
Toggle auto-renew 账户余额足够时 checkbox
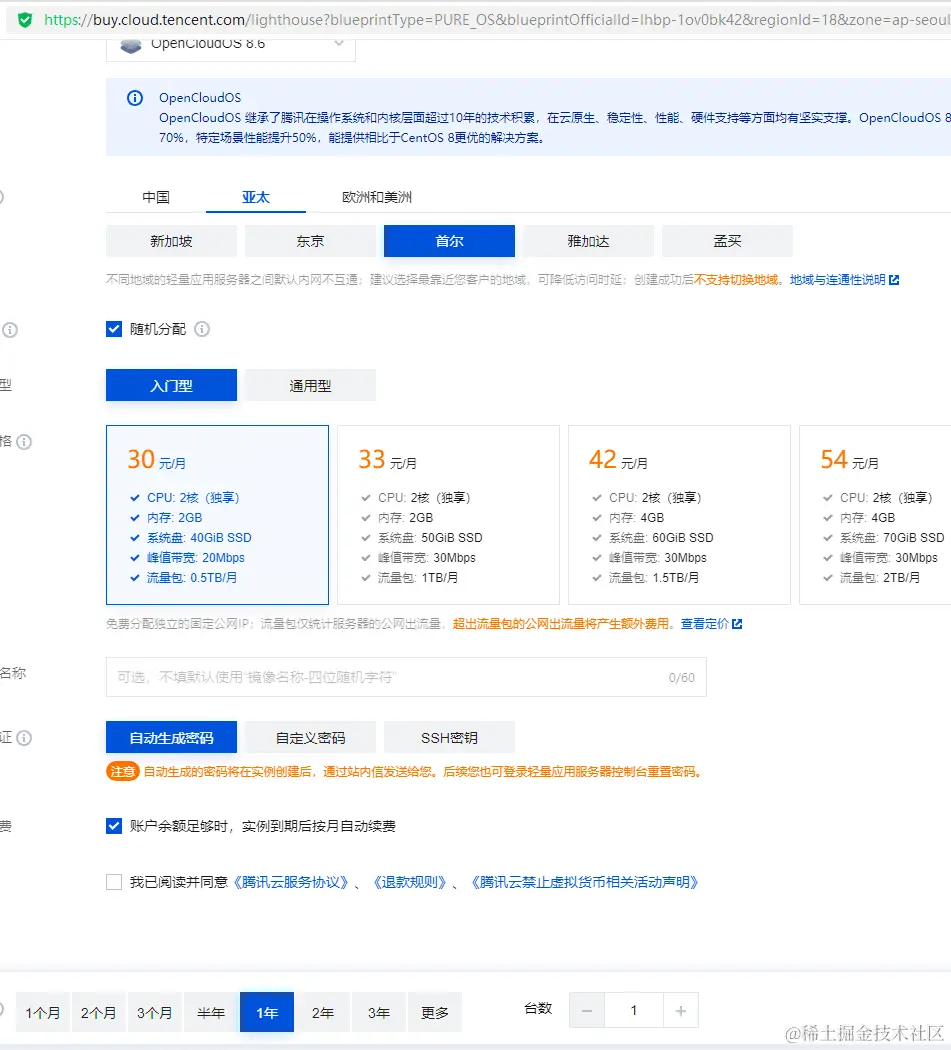[114, 826]
